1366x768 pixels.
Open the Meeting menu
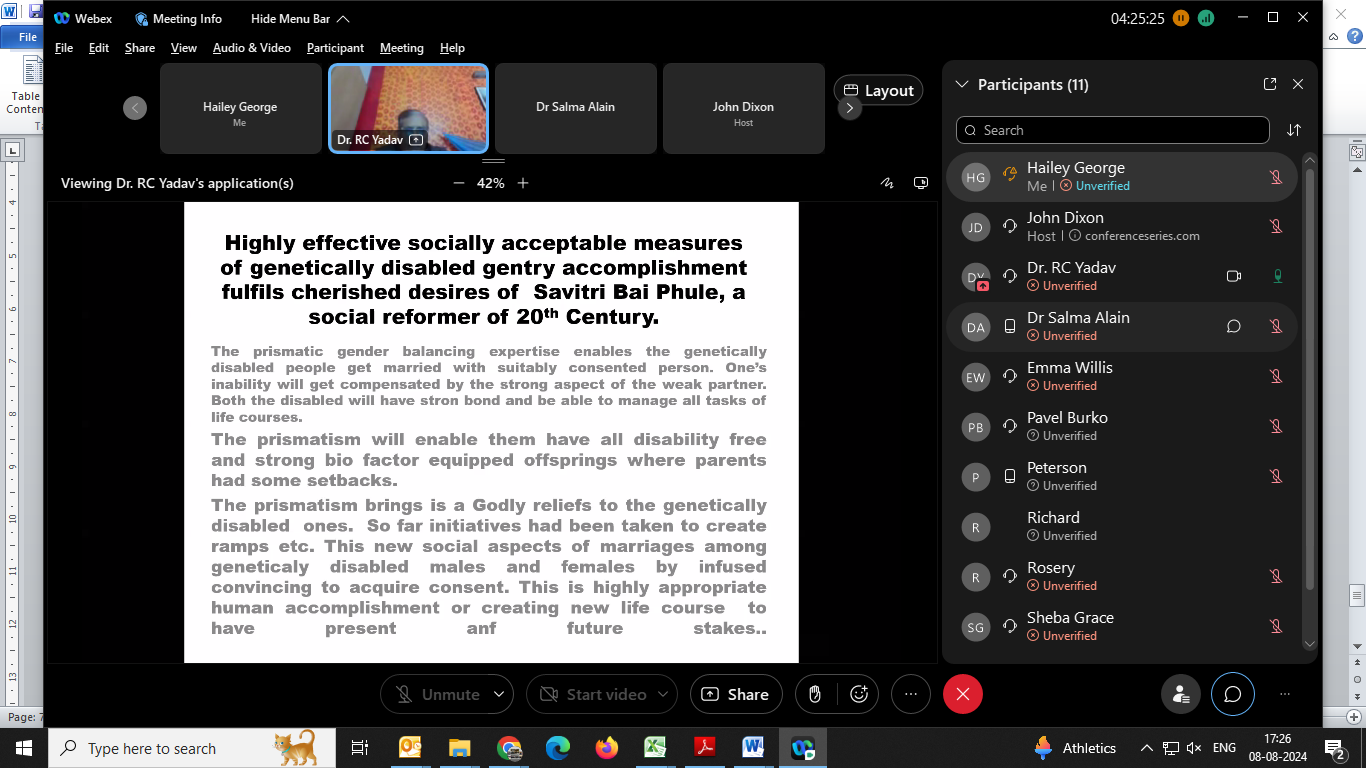[402, 48]
